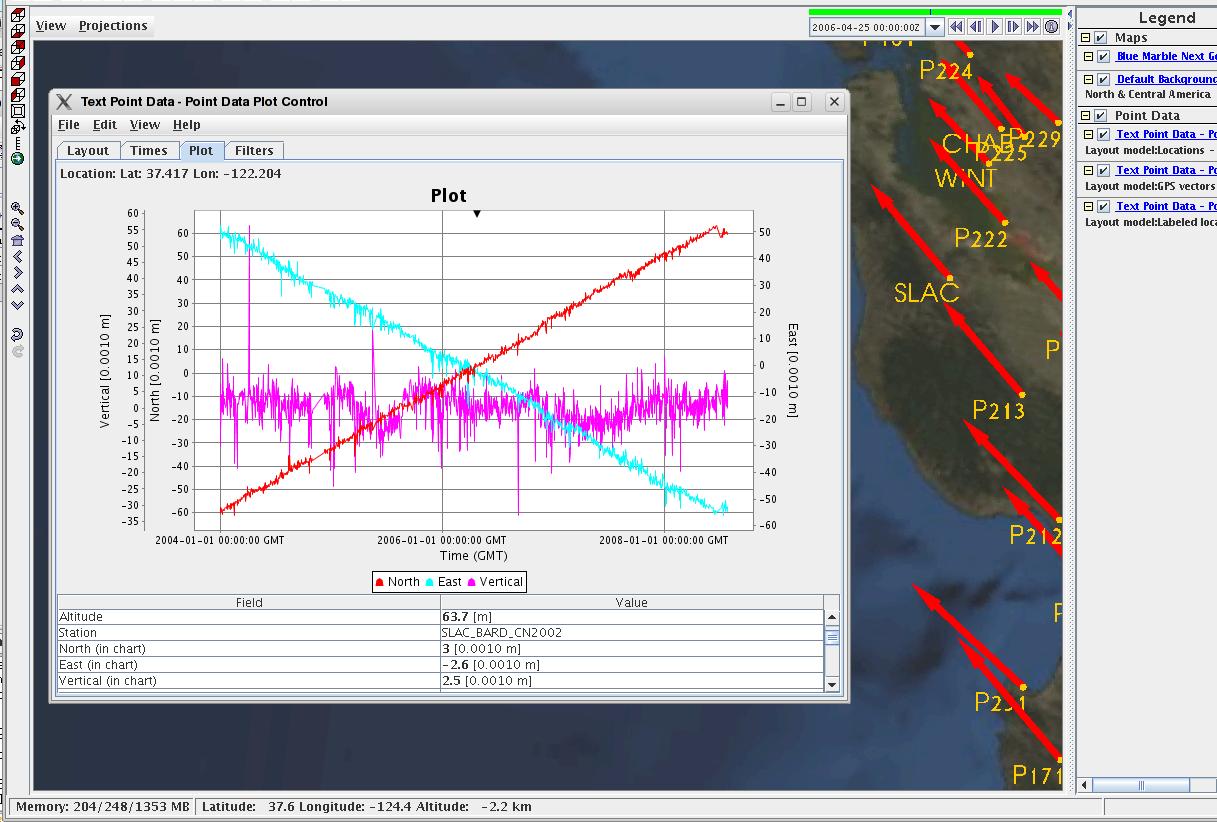Open Text Point Data link above Locations
This screenshot has width=1217, height=822.
pos(1166,135)
